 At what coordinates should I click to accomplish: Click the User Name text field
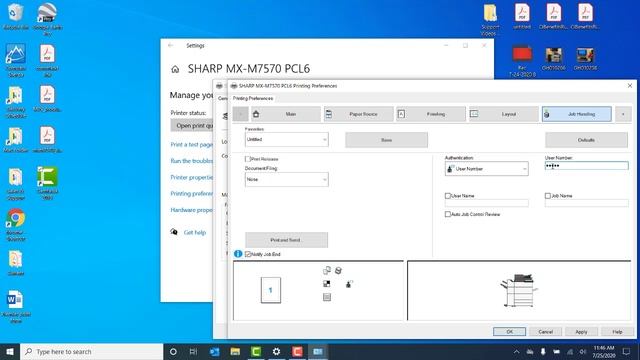[487, 203]
